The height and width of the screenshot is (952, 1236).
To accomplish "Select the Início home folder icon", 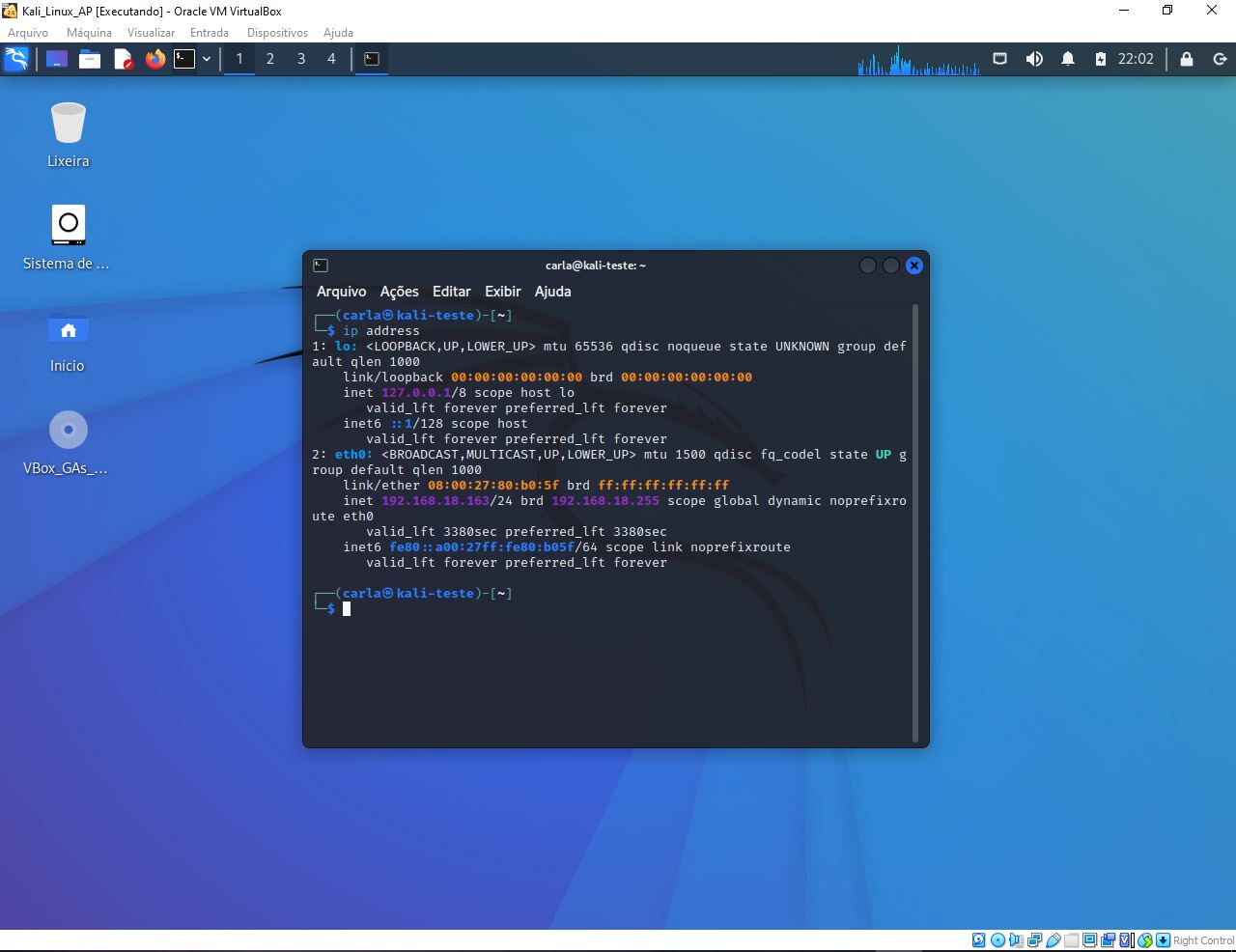I will click(x=68, y=343).
